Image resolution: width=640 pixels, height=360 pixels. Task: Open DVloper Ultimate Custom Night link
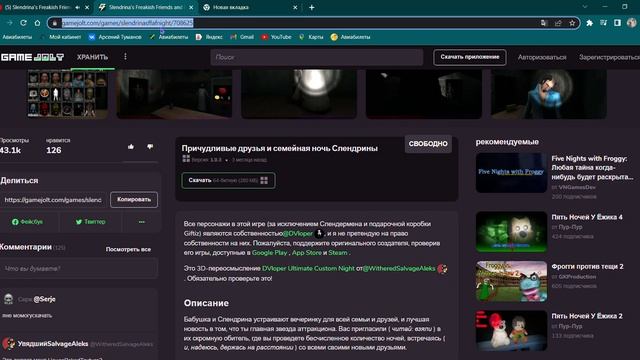(x=308, y=268)
